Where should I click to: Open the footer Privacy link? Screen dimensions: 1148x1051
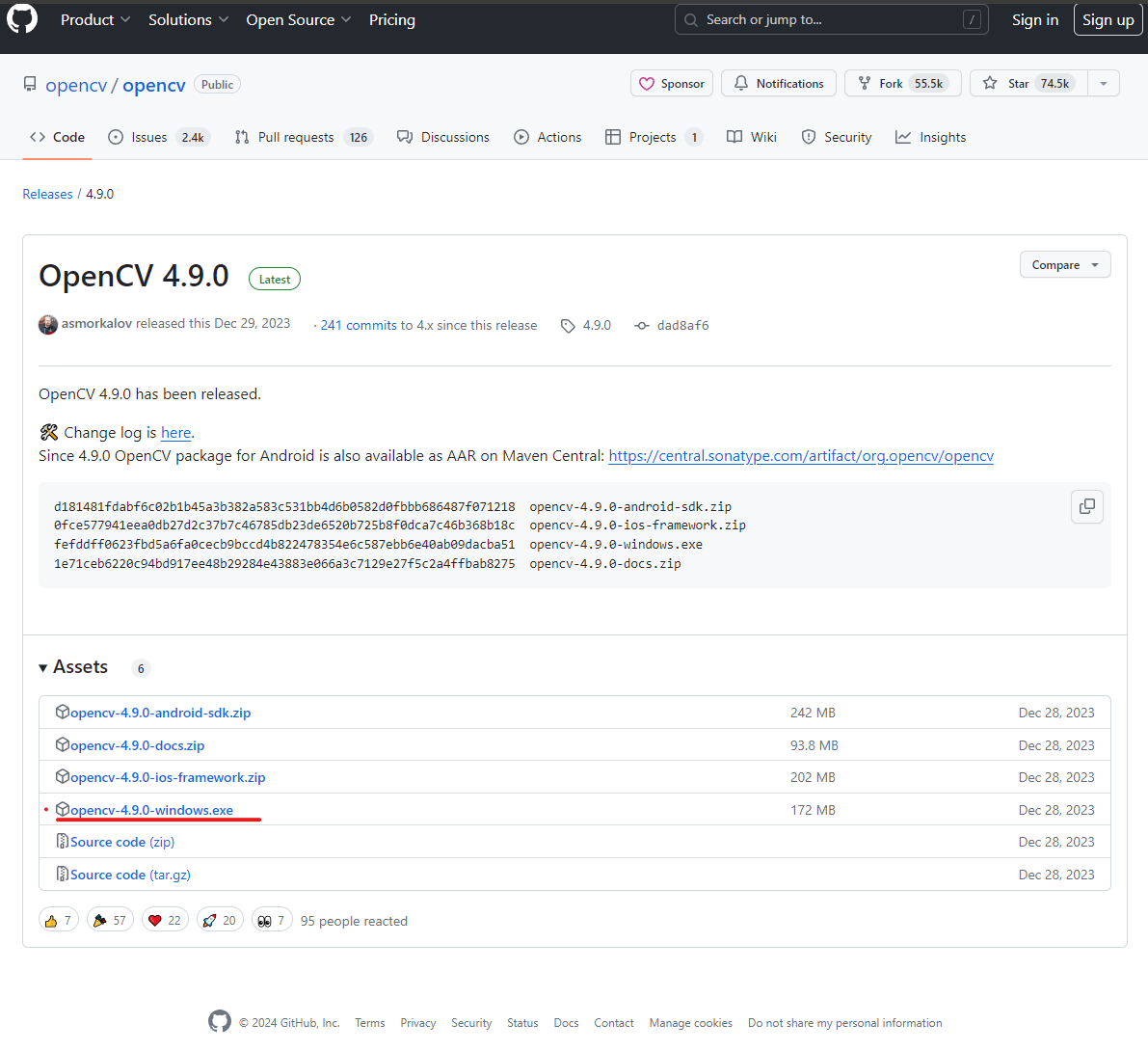pos(418,1023)
